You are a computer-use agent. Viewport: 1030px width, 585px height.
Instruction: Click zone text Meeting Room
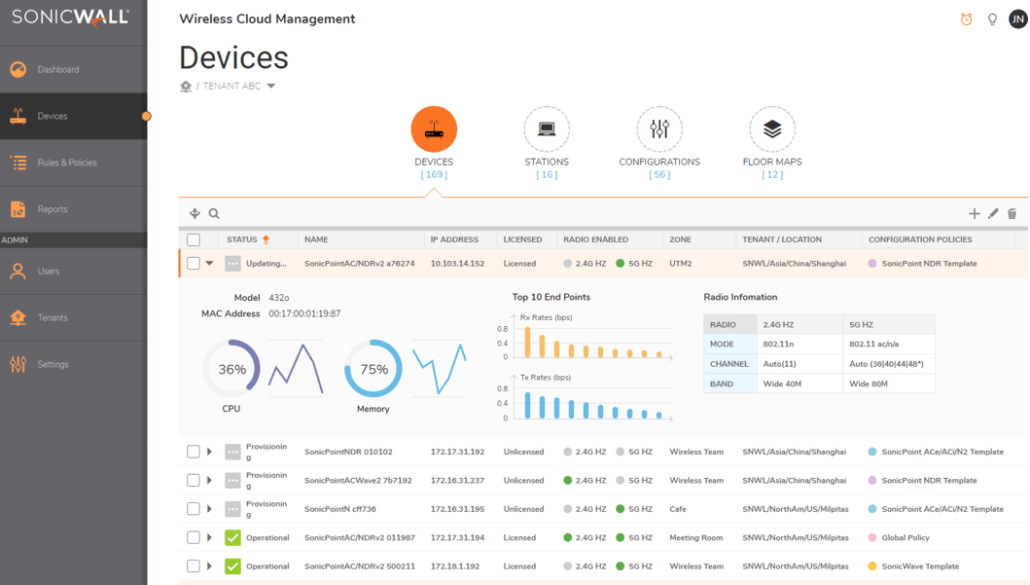pyautogui.click(x=696, y=538)
